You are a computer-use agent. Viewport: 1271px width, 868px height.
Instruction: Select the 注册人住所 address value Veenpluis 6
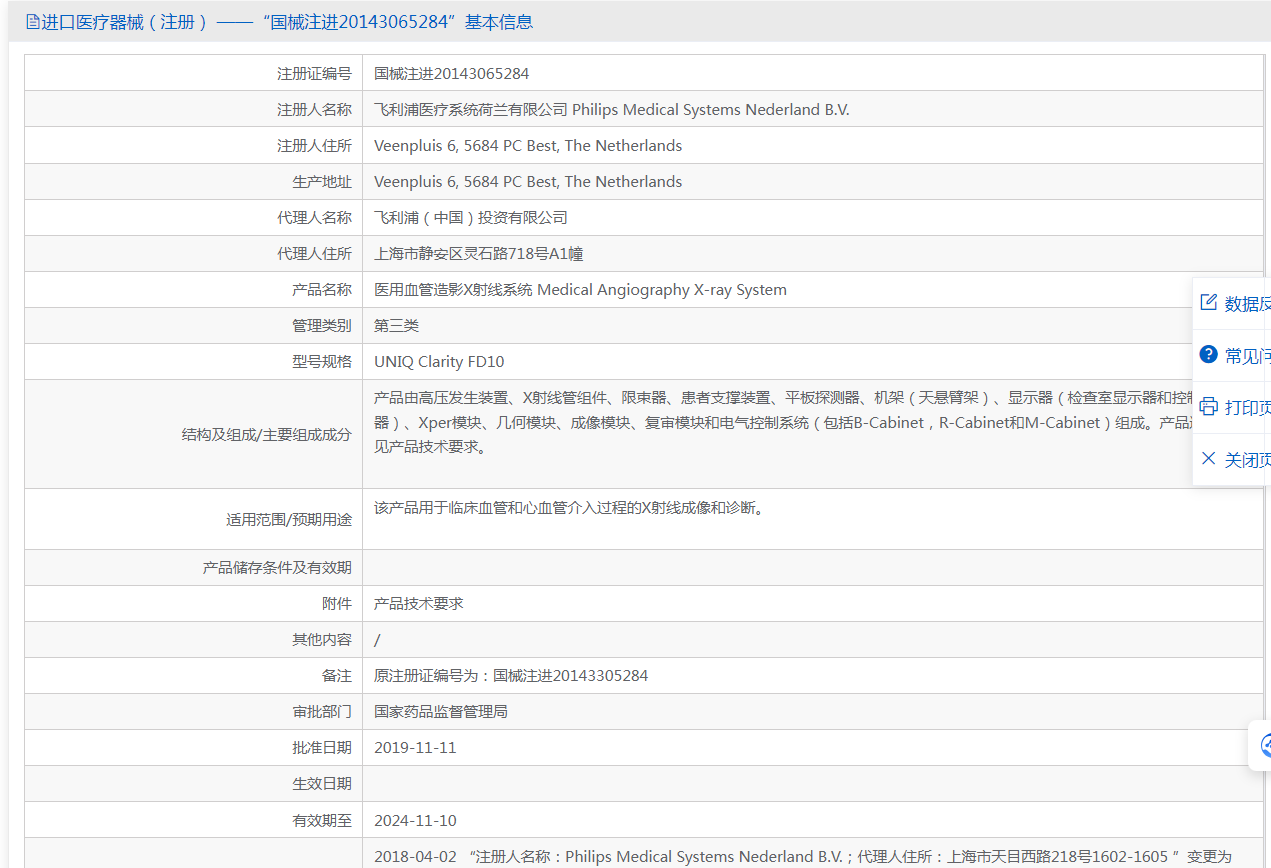528,145
